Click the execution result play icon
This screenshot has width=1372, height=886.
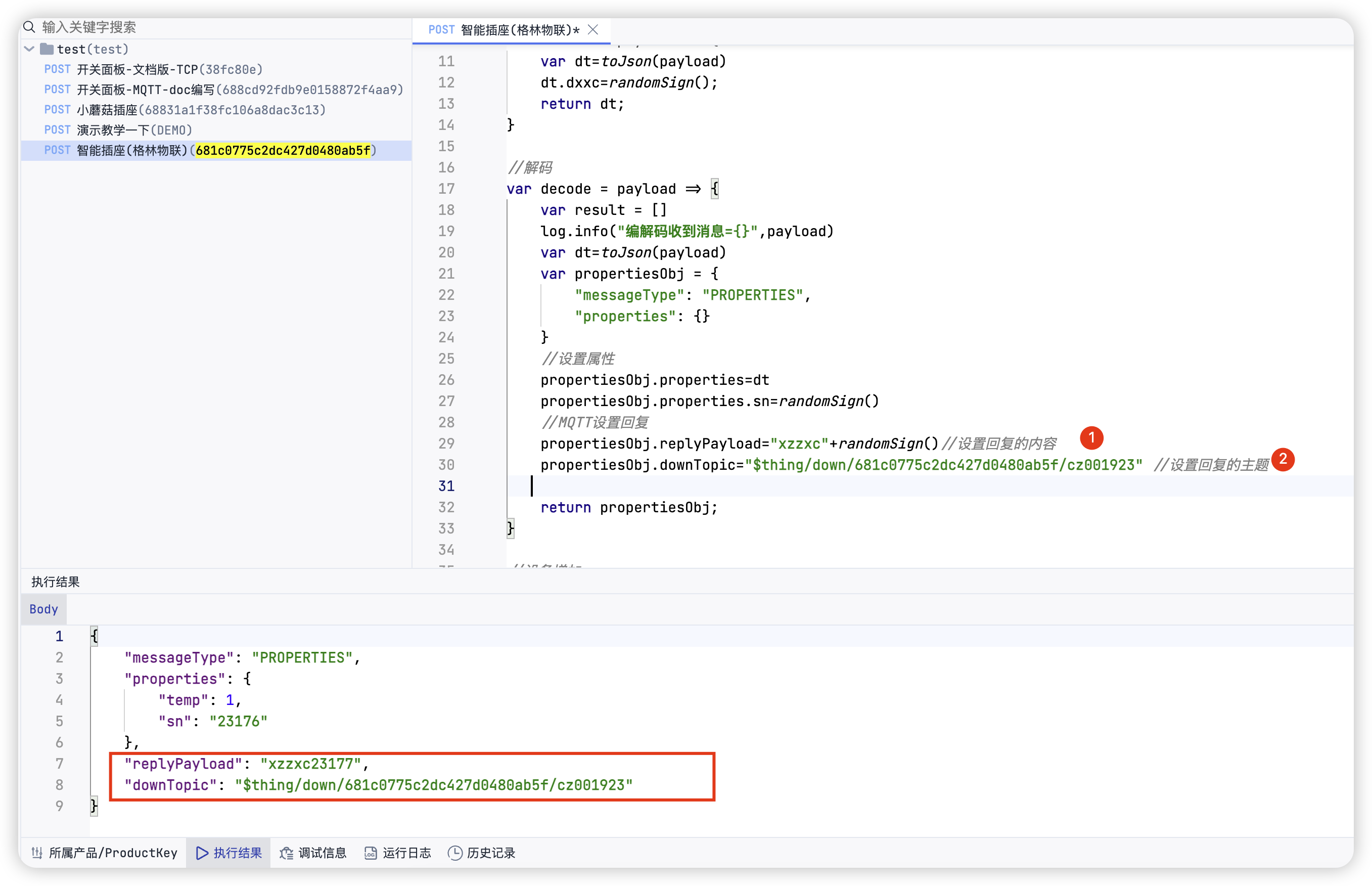[202, 853]
